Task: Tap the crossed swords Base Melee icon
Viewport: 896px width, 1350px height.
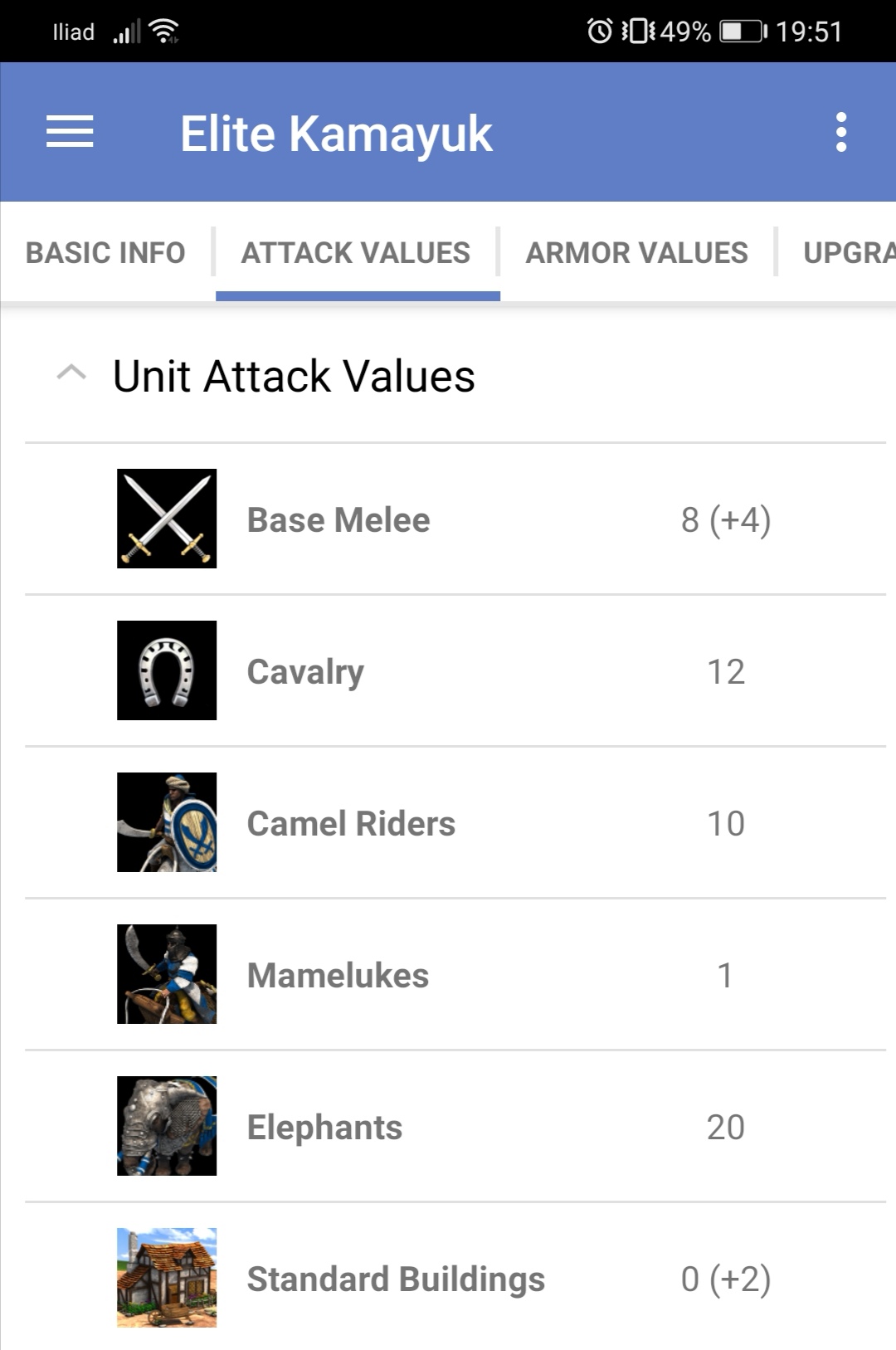Action: click(167, 519)
